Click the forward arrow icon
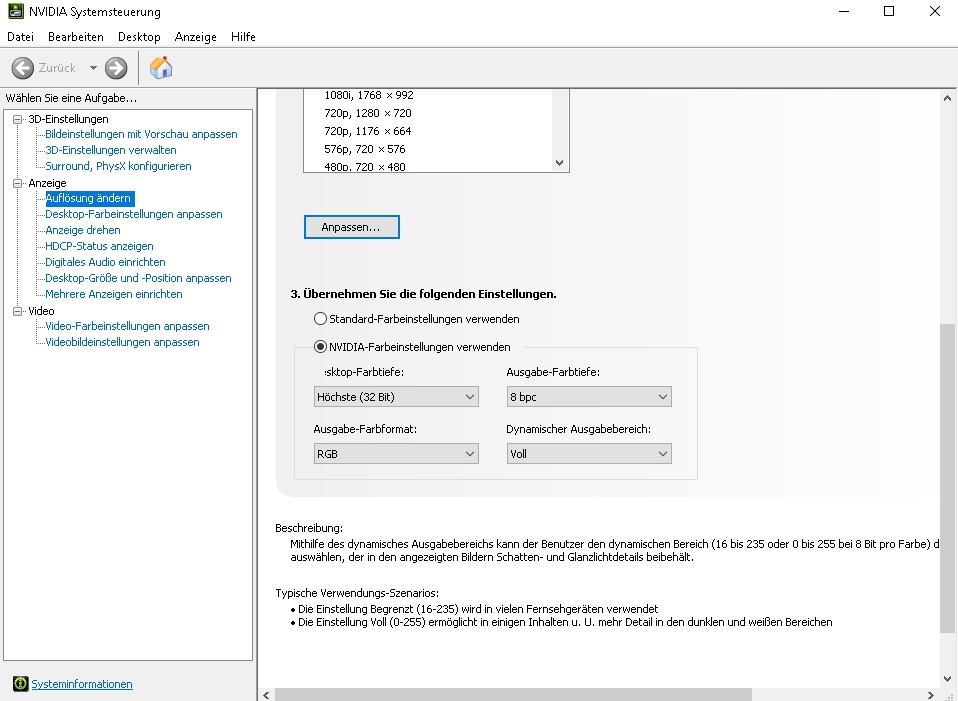This screenshot has height=701, width=958. click(116, 68)
